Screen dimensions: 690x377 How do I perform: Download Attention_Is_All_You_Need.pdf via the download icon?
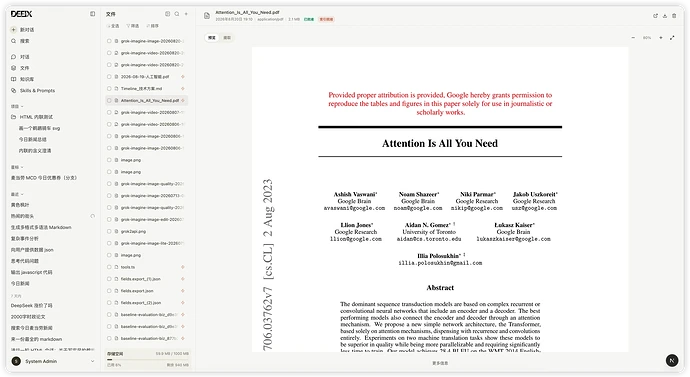(664, 16)
